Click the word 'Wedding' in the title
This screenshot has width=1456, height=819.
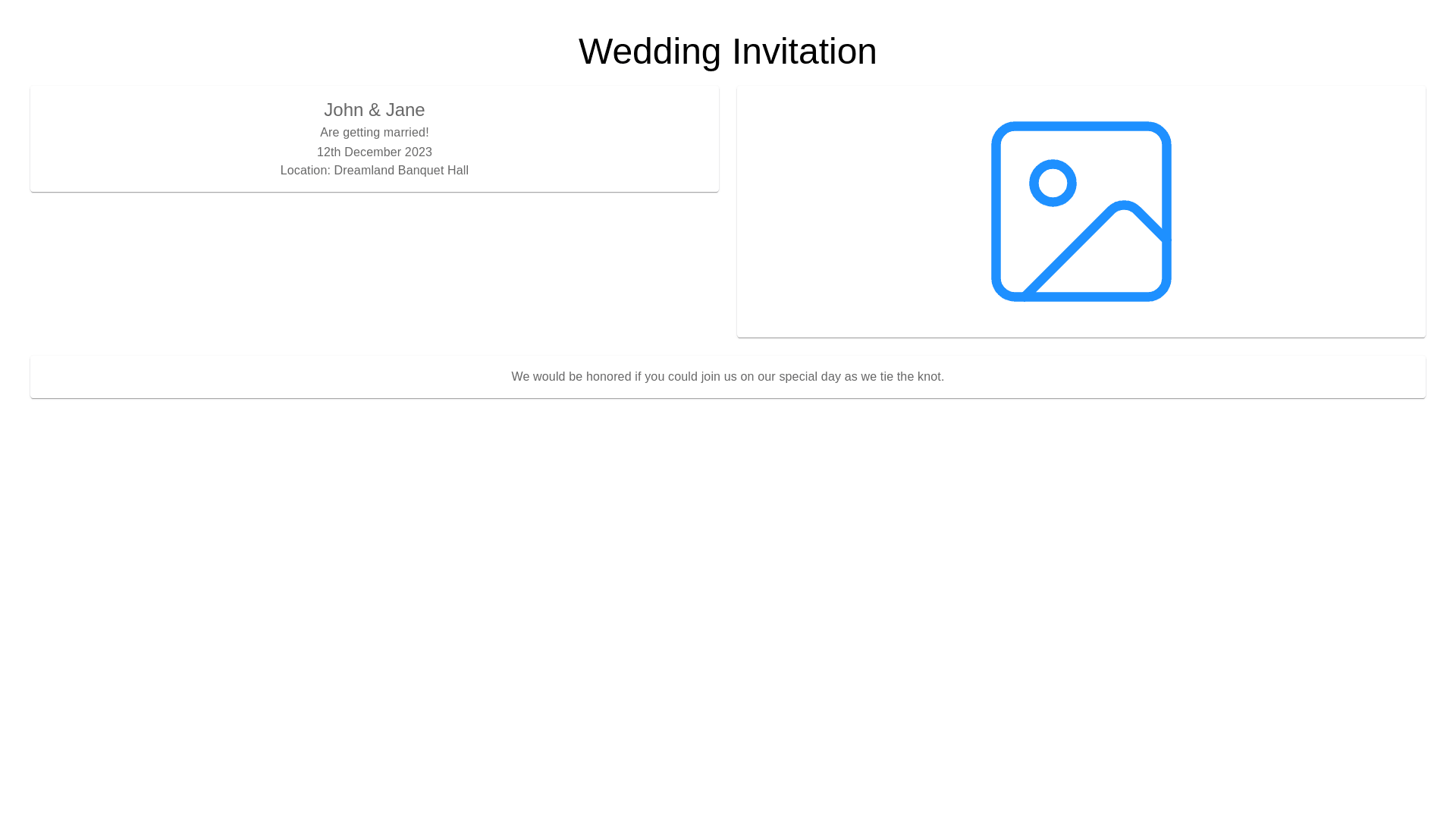[649, 52]
